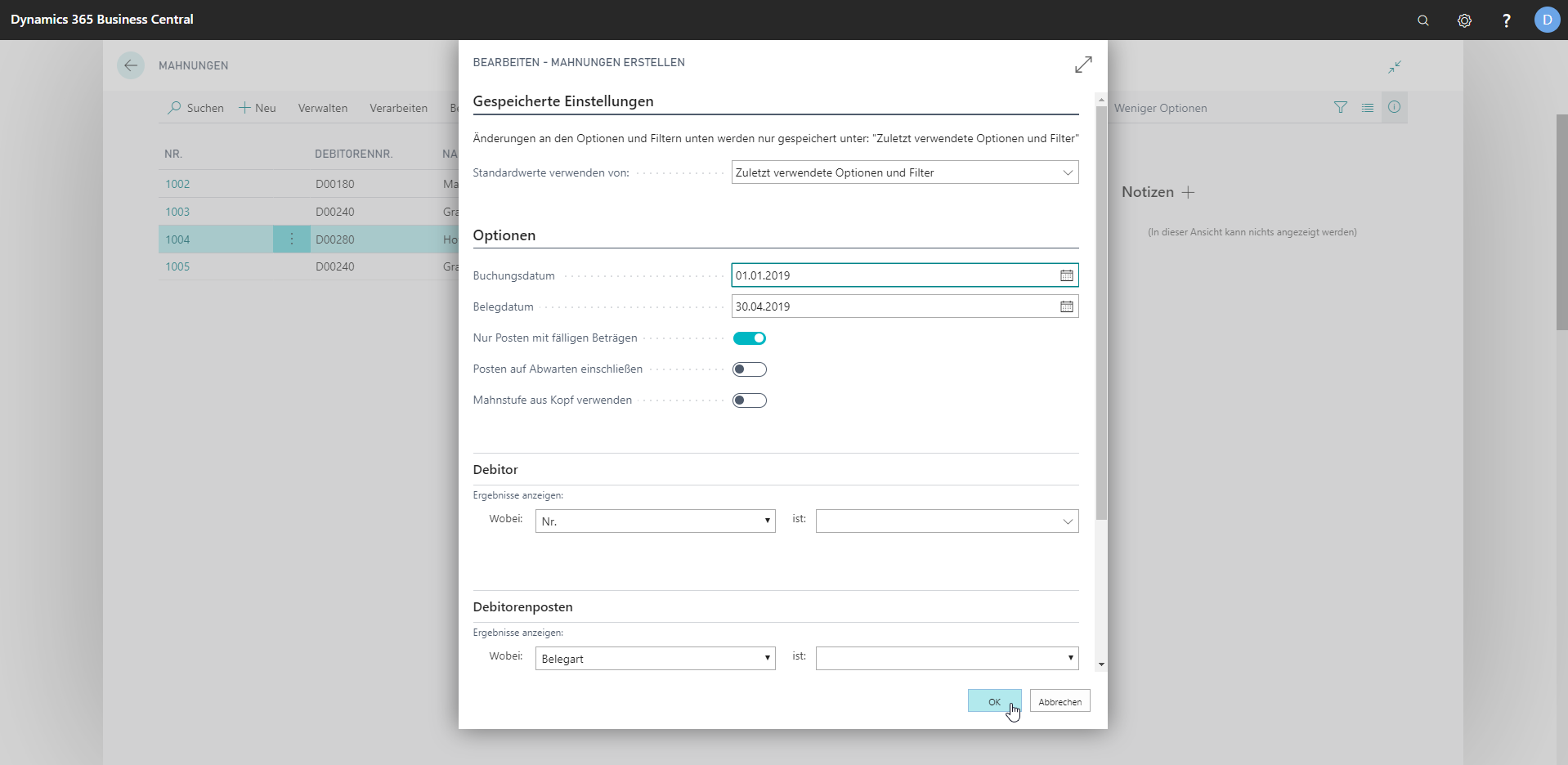Click the Abbrechen button
The height and width of the screenshot is (765, 1568).
coord(1060,701)
